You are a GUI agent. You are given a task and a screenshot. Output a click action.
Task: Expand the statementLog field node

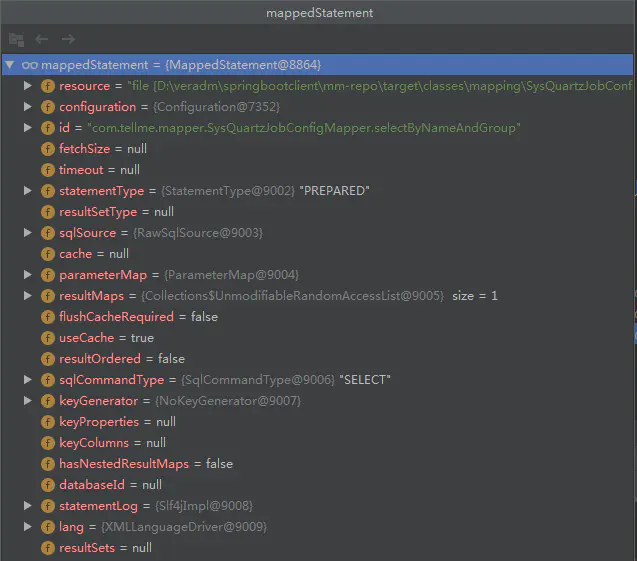click(28, 506)
